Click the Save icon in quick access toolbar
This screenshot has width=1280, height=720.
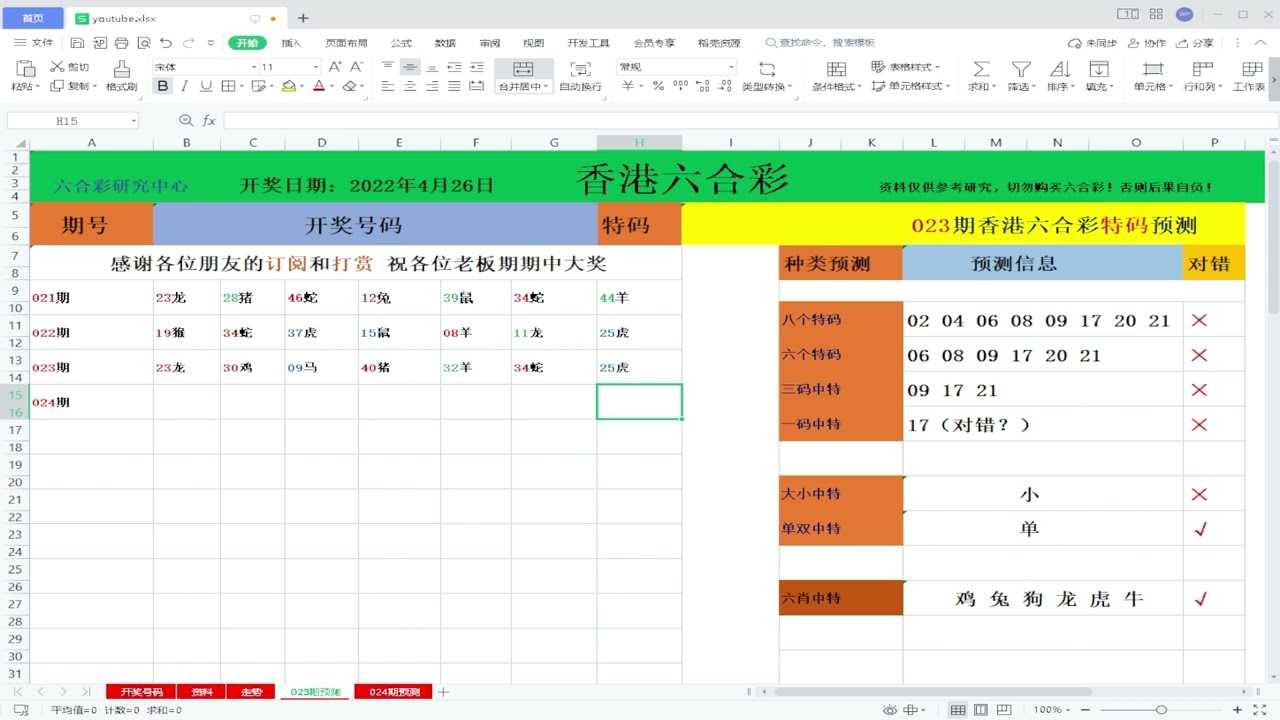(77, 43)
